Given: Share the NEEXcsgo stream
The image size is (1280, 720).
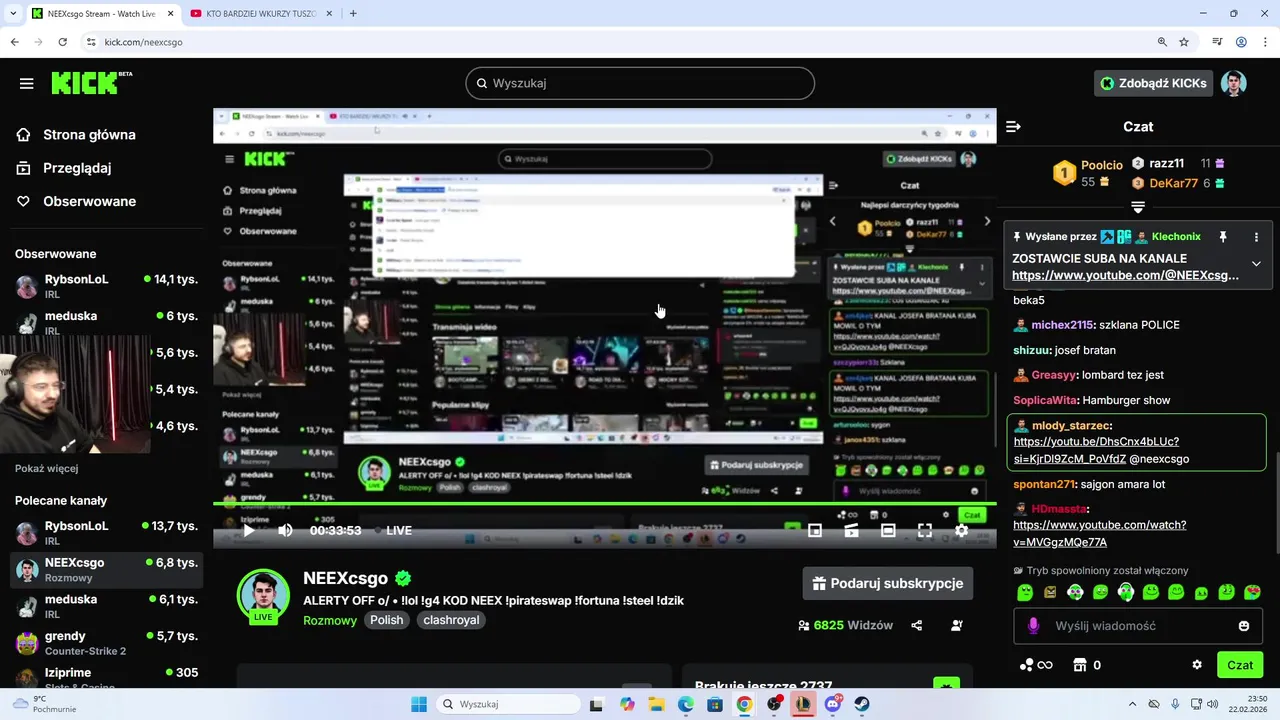Looking at the screenshot, I should [x=917, y=626].
